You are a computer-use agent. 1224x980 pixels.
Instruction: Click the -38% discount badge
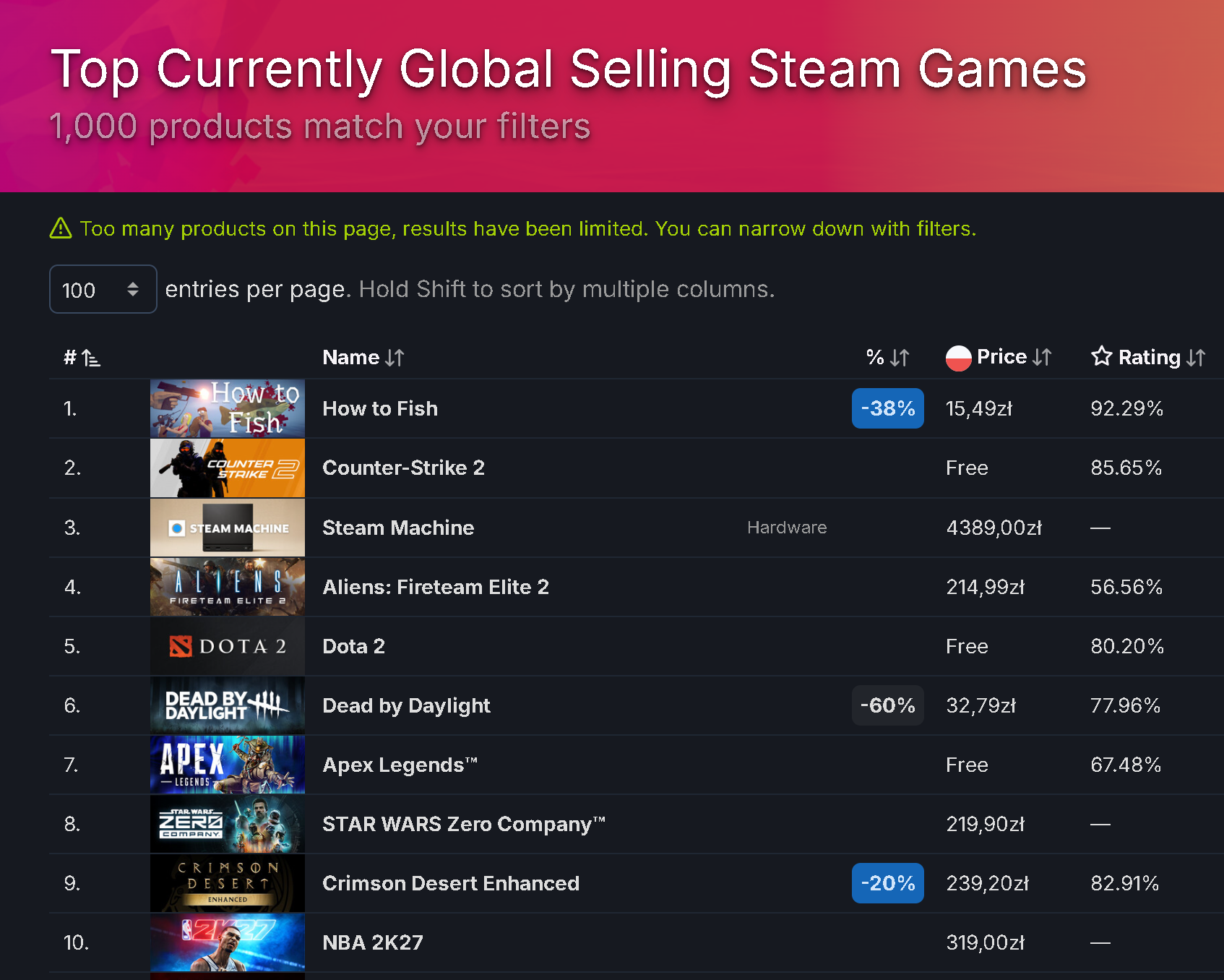pos(888,408)
